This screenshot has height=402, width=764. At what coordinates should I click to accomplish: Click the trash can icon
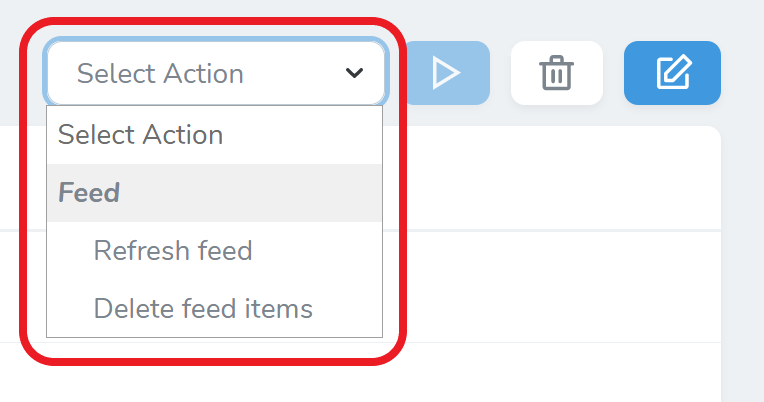[x=556, y=73]
